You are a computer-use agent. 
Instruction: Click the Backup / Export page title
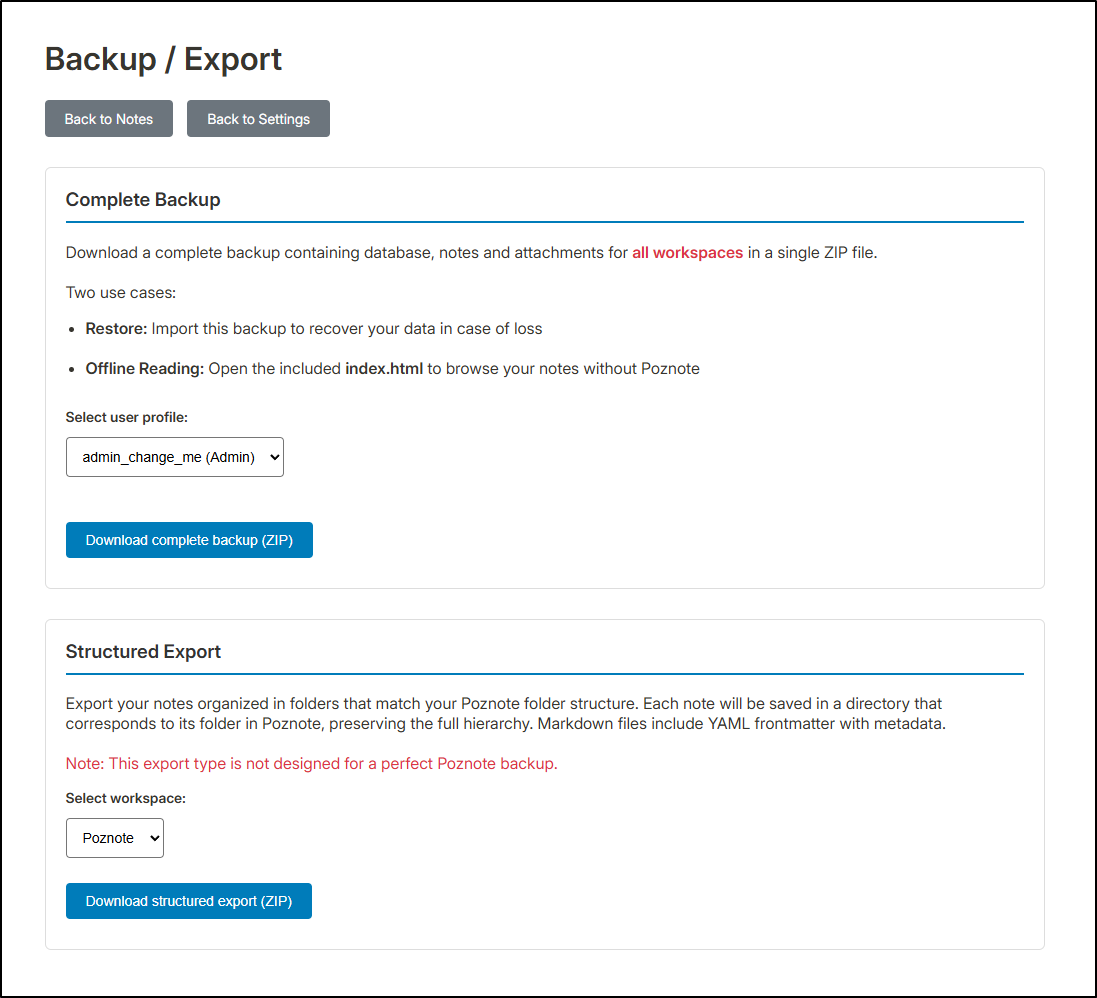(x=163, y=59)
